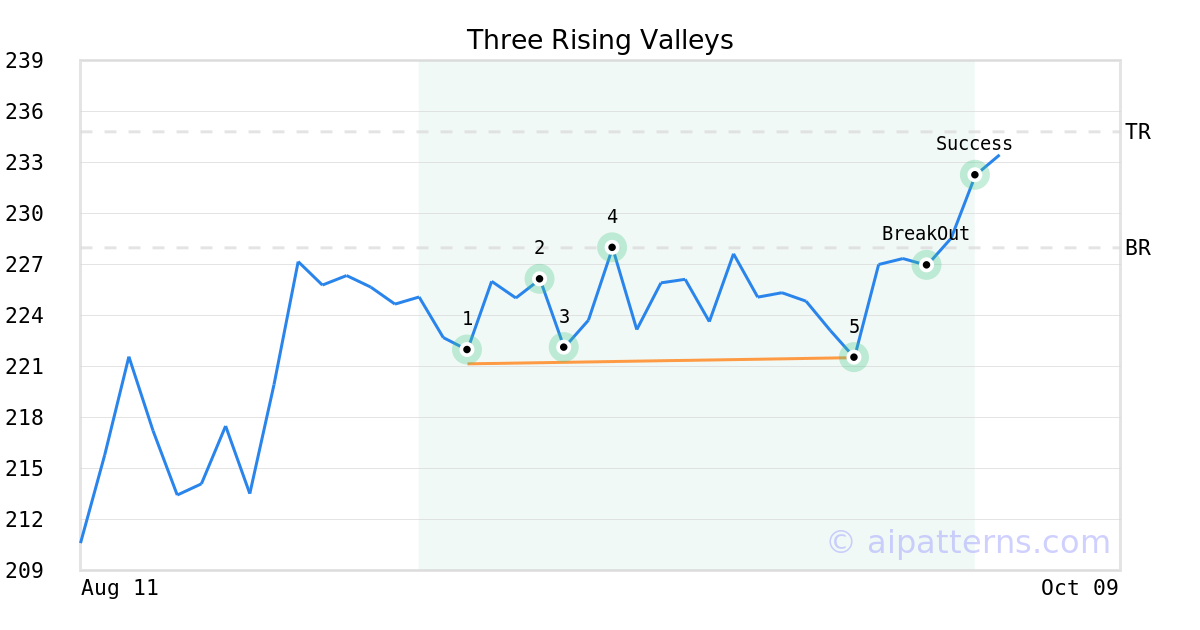
Task: Click the Oct 09 end date label
Action: tap(1079, 588)
